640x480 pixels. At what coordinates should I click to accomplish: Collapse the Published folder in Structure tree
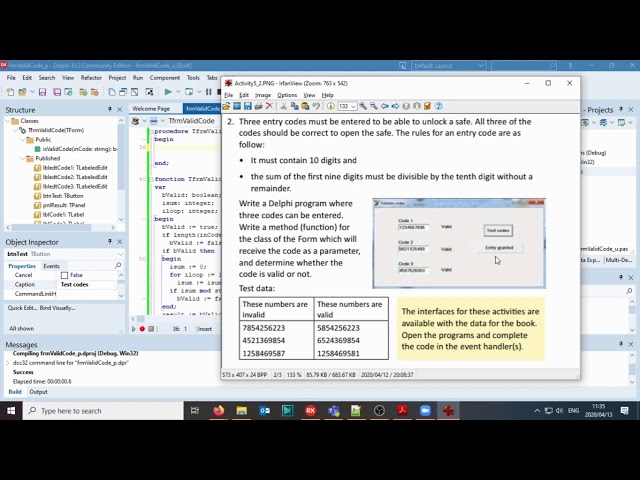[x=23, y=158]
